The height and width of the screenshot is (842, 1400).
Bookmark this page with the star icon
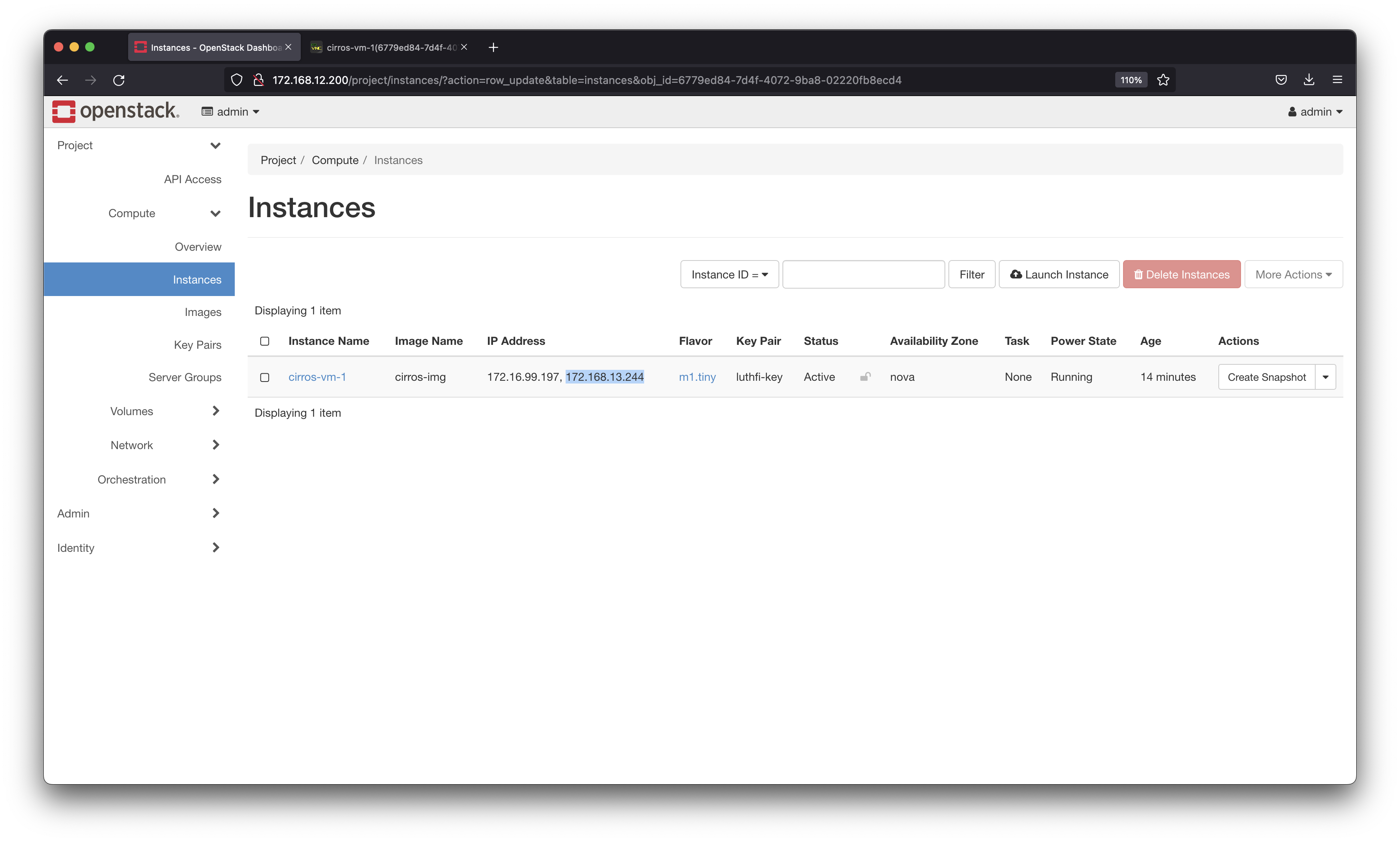click(x=1163, y=80)
